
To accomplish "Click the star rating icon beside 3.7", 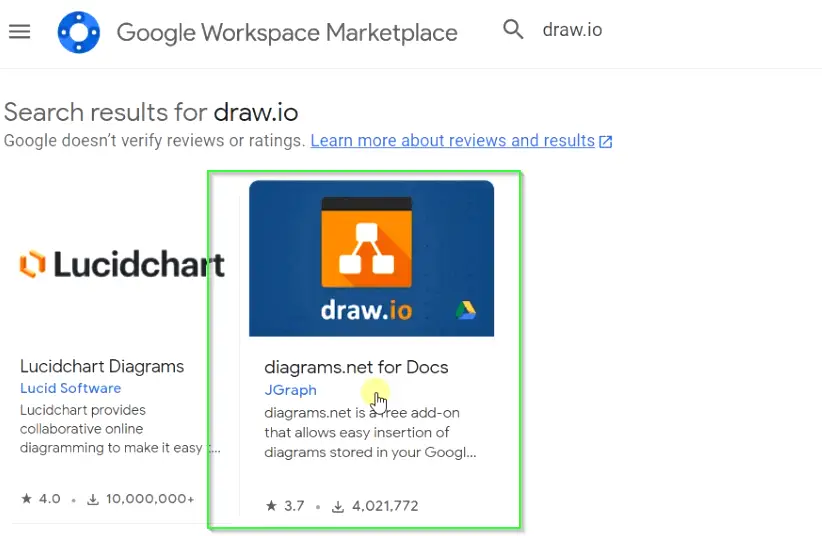I will click(271, 506).
